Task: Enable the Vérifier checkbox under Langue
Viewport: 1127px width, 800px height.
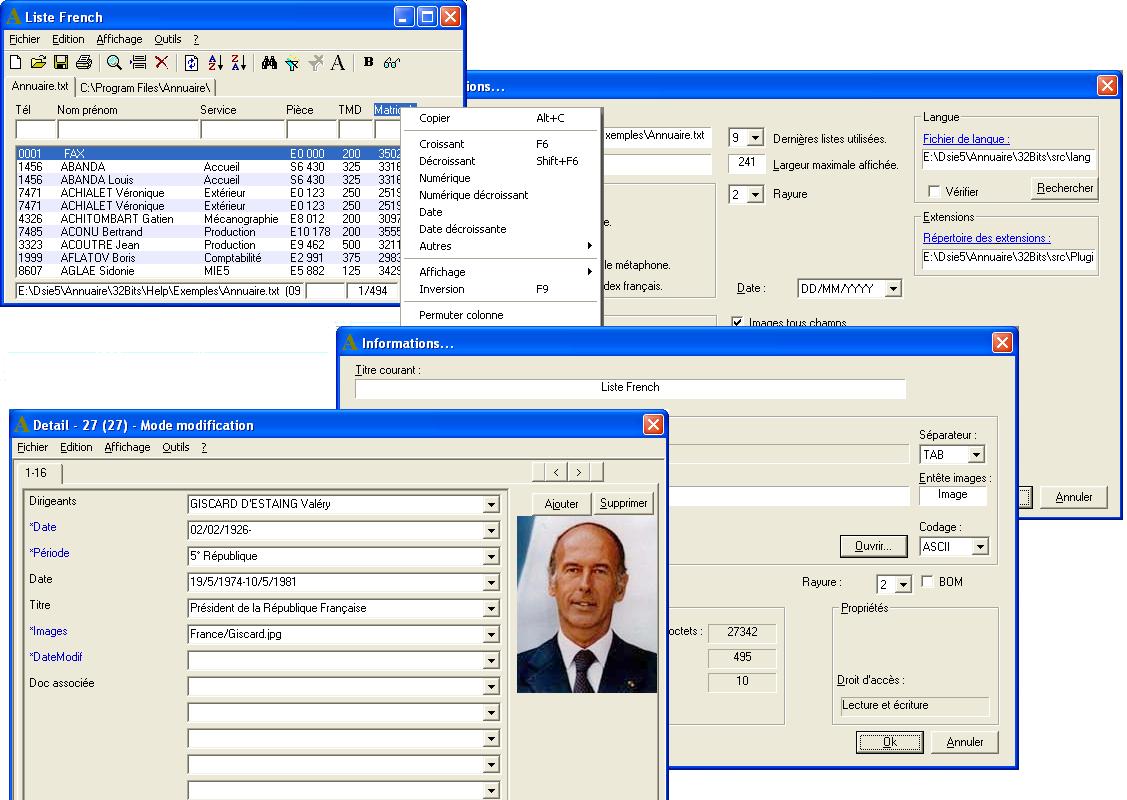Action: click(x=934, y=192)
